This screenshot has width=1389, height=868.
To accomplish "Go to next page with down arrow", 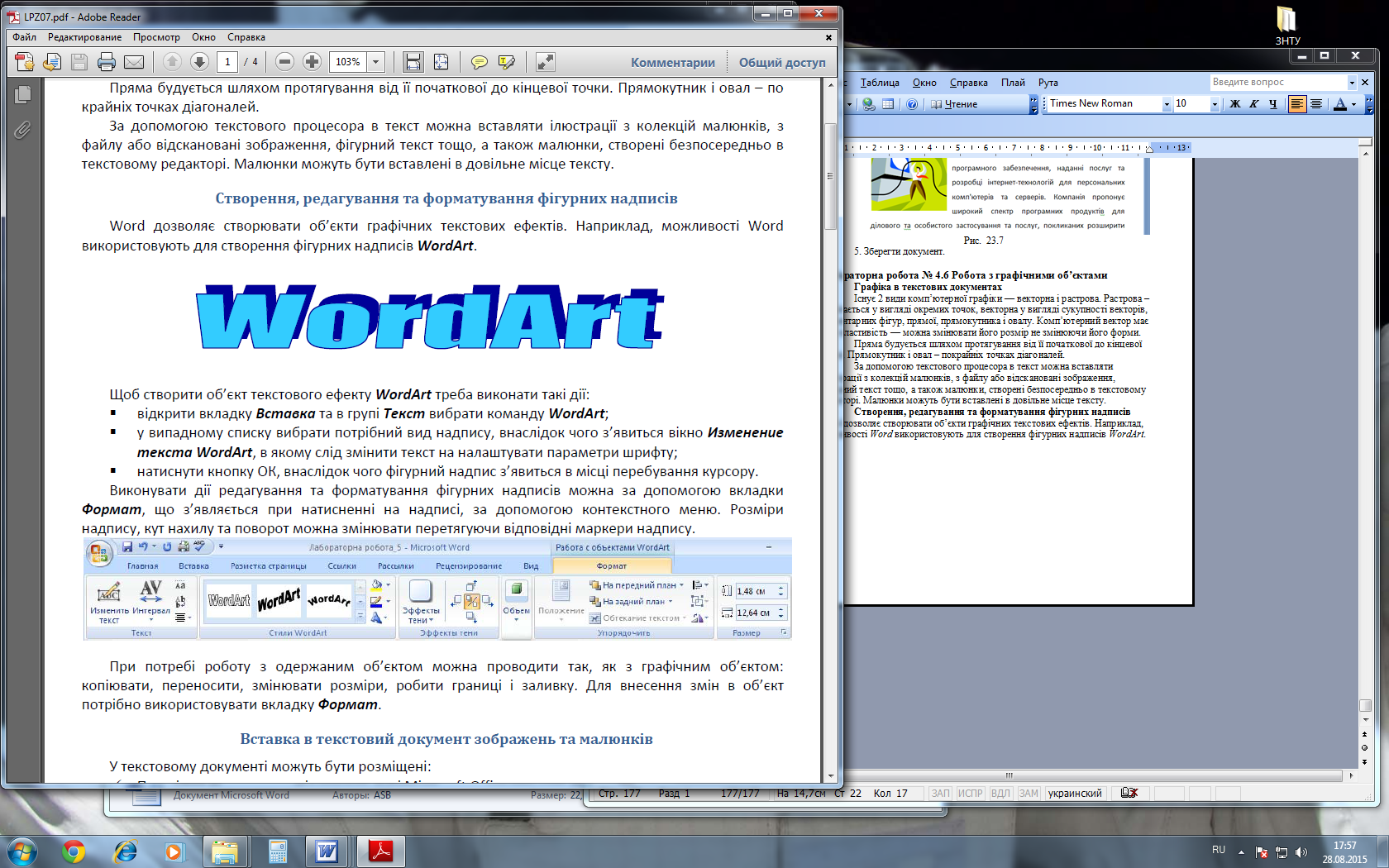I will 199,62.
